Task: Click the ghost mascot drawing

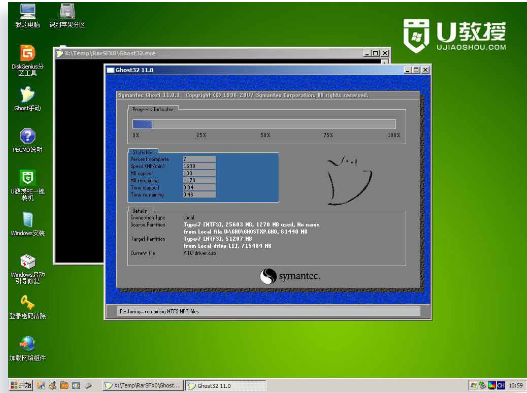Action: [350, 181]
